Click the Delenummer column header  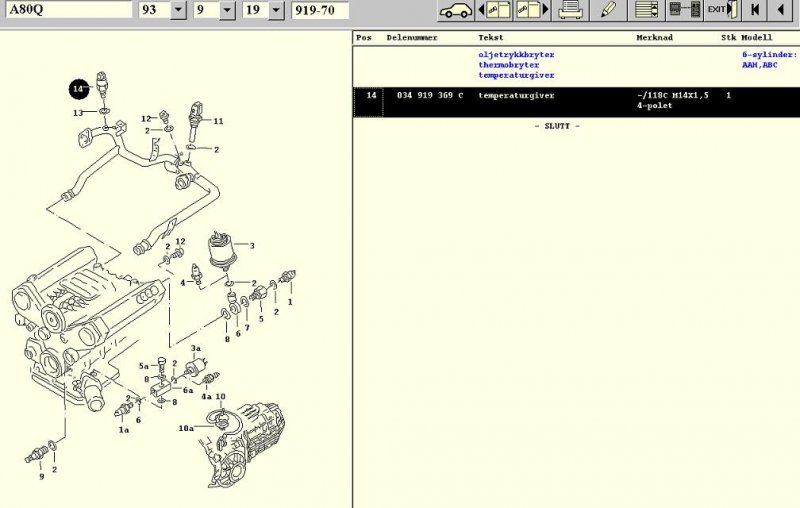point(411,38)
